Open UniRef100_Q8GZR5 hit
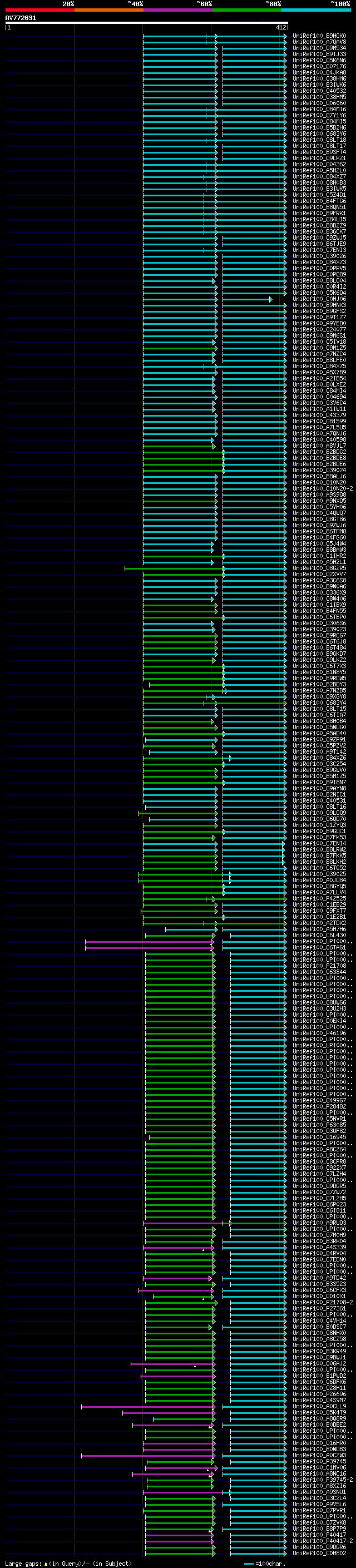 coord(319,568)
